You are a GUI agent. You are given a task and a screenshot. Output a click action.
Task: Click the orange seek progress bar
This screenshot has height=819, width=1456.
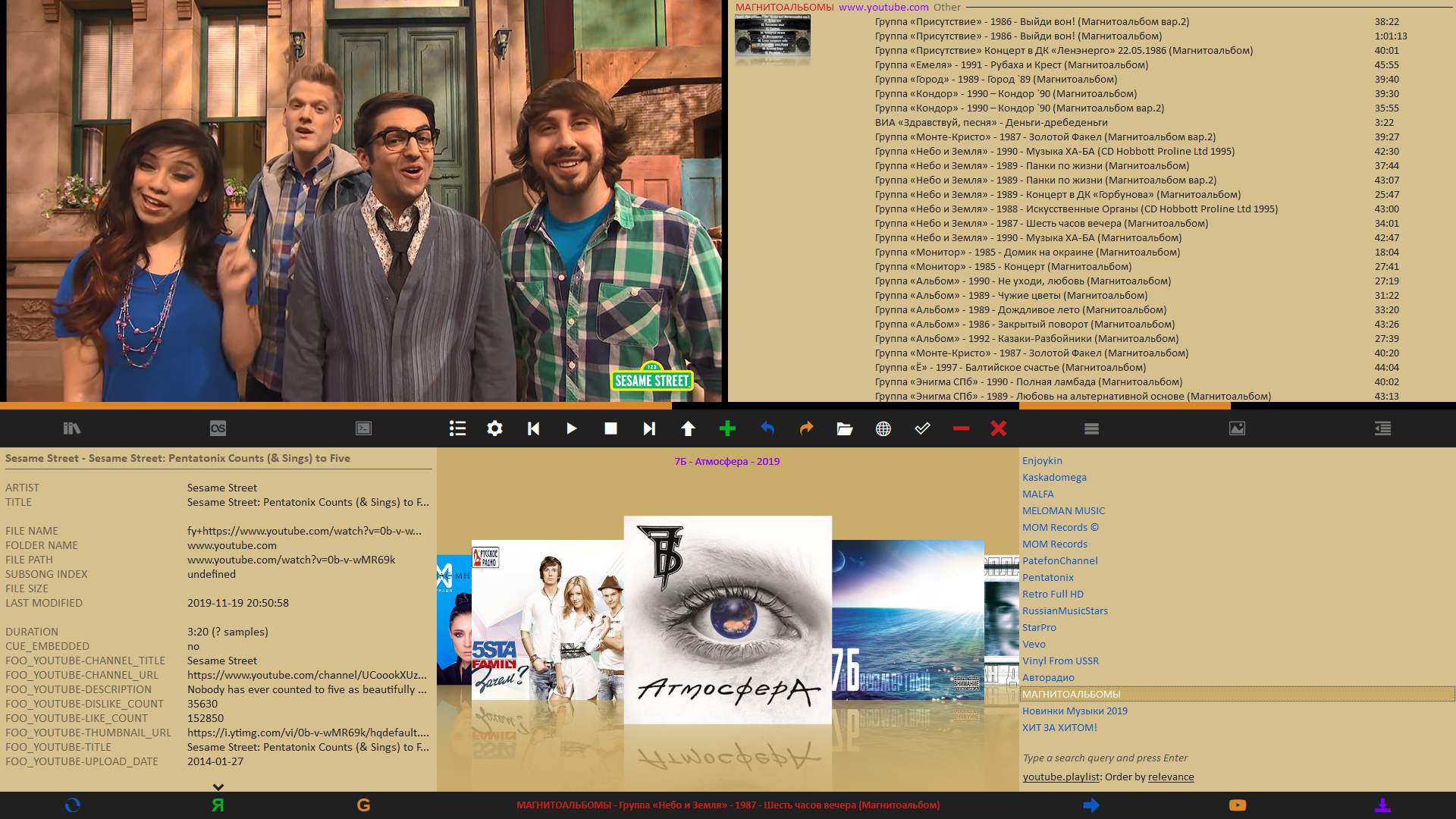click(335, 406)
